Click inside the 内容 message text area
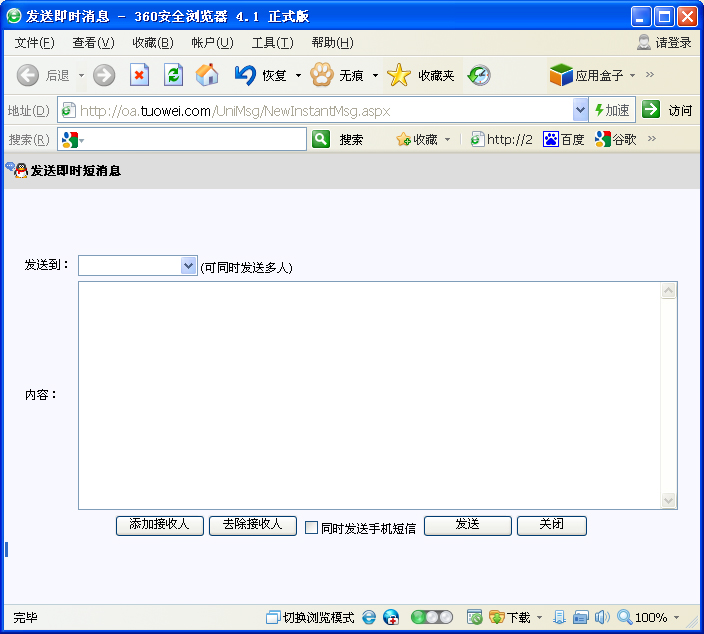704x634 pixels. click(x=368, y=395)
